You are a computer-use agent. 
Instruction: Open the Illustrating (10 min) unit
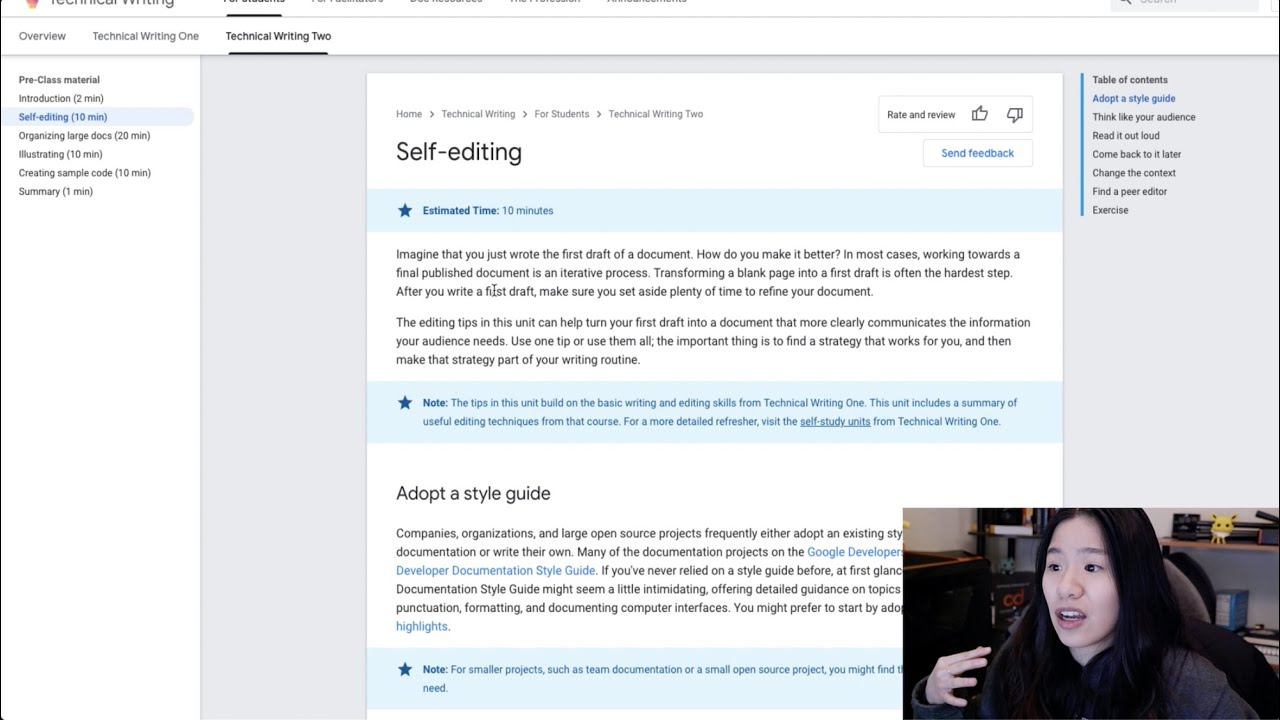click(60, 154)
